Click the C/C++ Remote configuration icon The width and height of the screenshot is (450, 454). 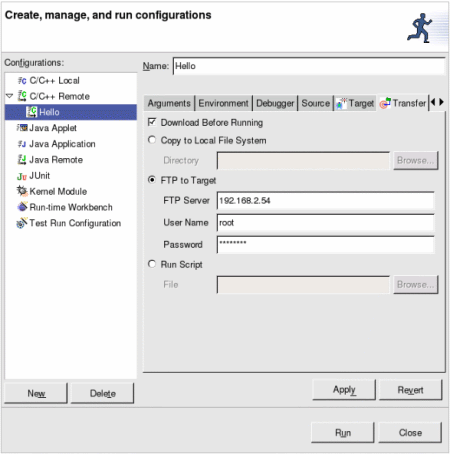pyautogui.click(x=22, y=96)
